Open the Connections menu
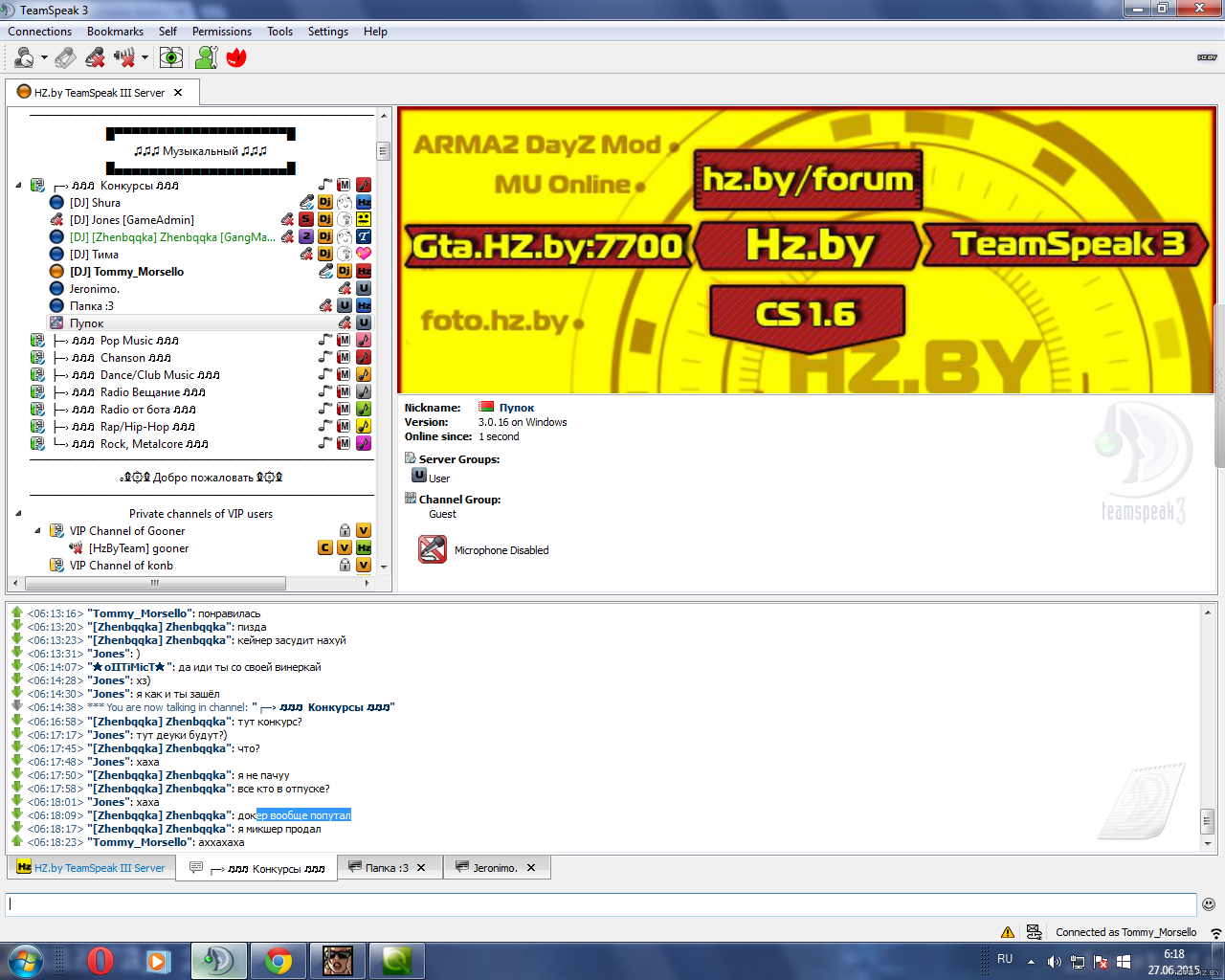The height and width of the screenshot is (980, 1225). coord(40,32)
